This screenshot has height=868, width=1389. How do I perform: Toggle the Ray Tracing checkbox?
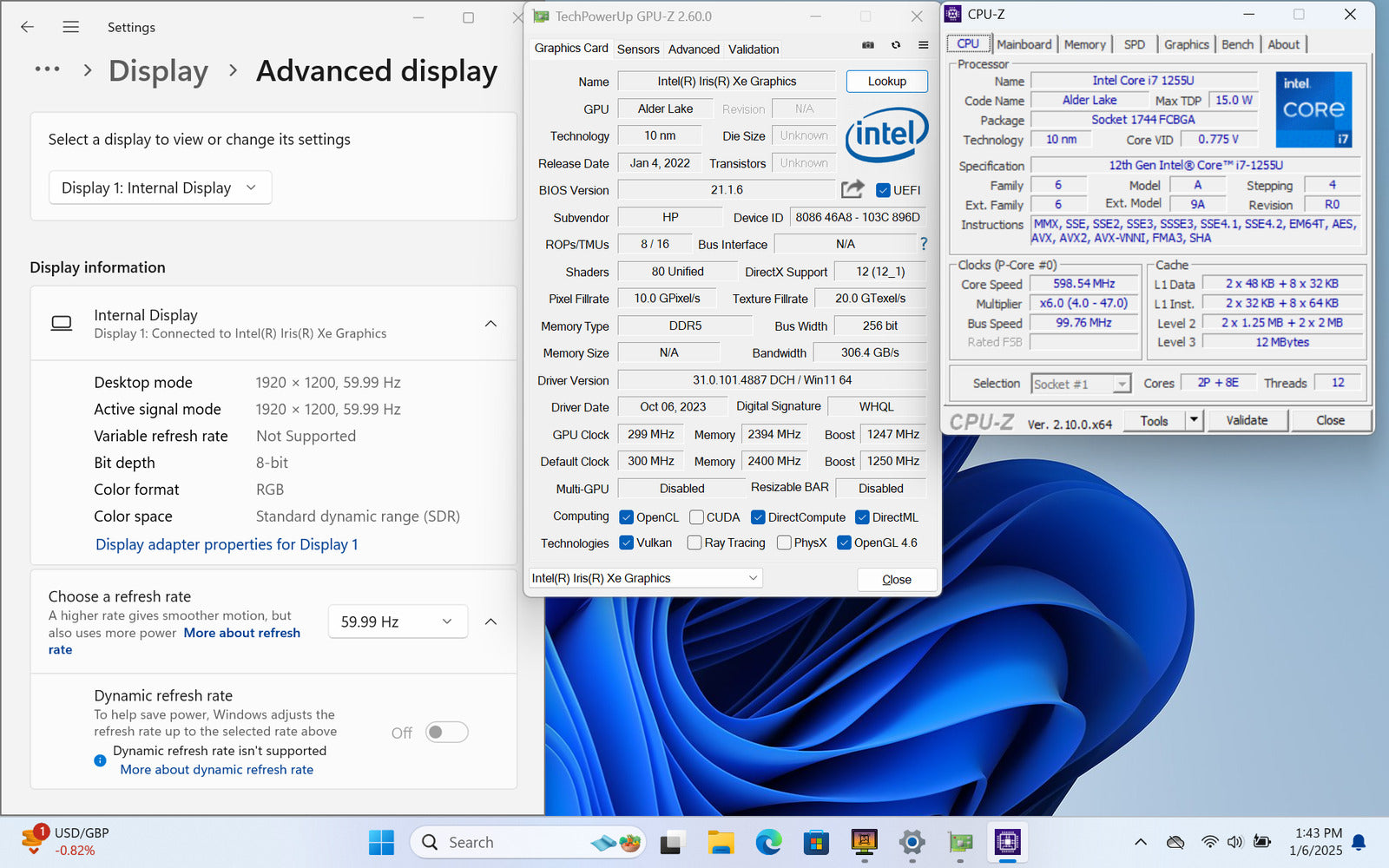click(694, 542)
